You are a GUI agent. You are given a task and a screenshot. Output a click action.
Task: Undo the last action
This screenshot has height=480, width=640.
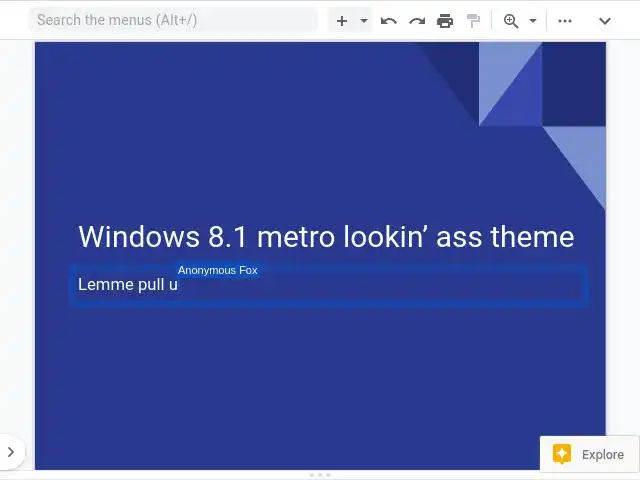(388, 20)
